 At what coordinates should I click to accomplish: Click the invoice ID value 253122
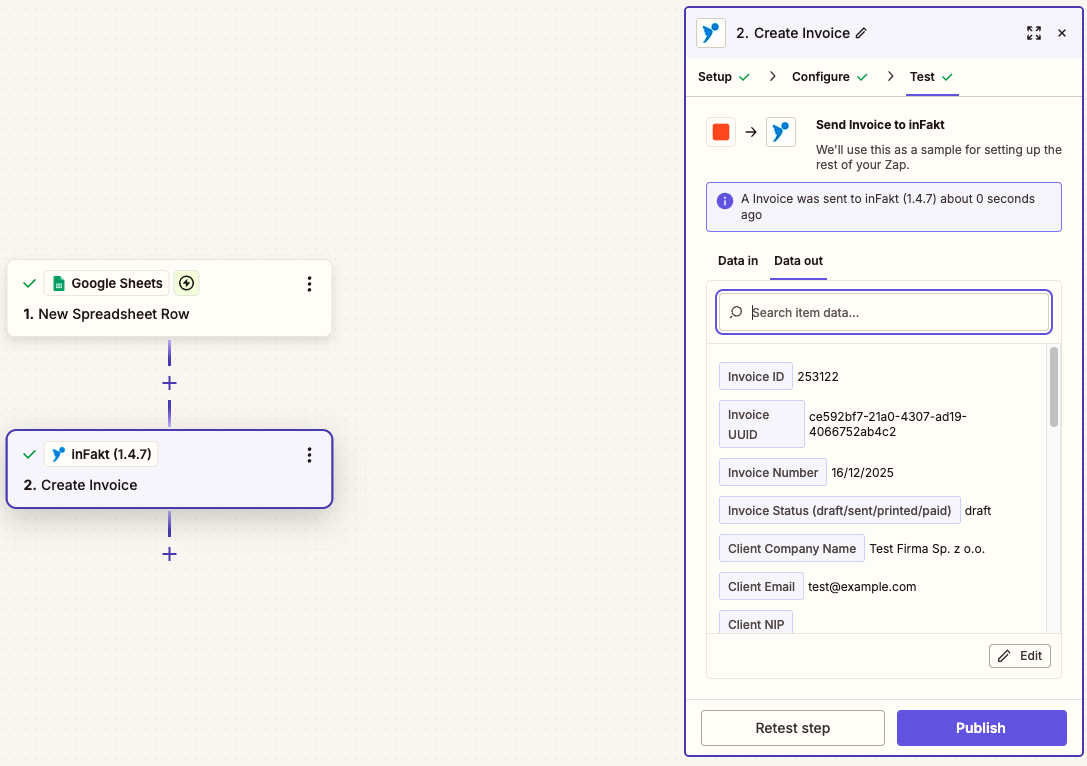pyautogui.click(x=818, y=377)
